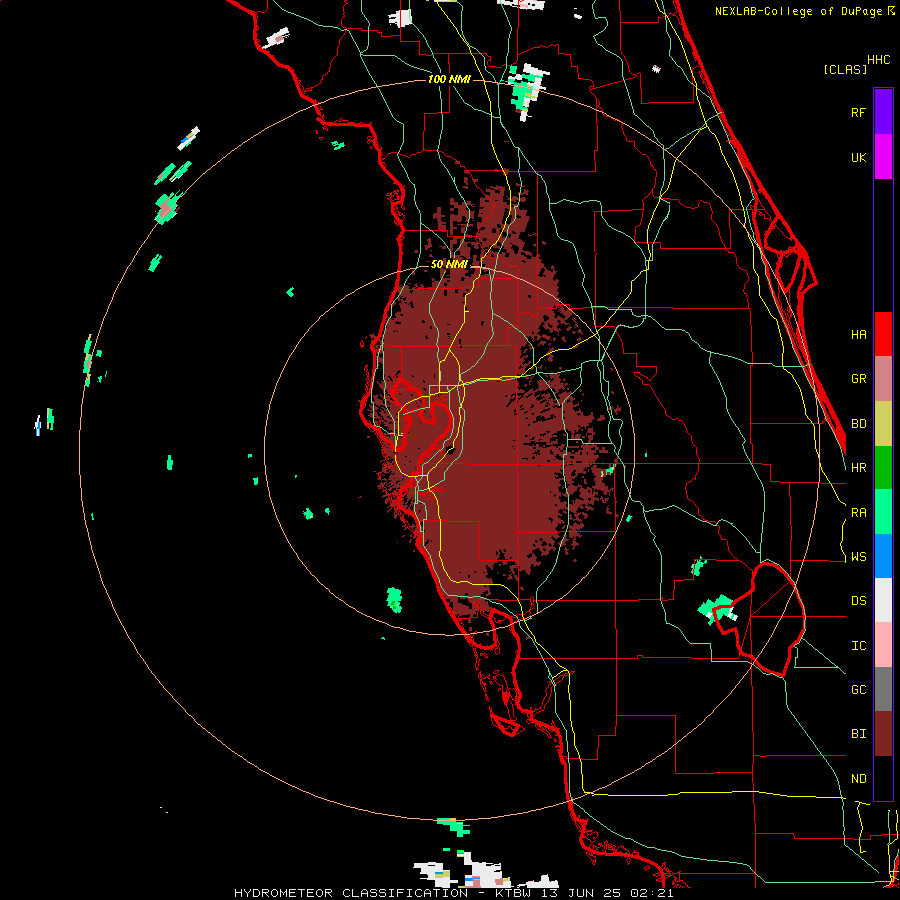Select the gray GC color swatch
This screenshot has width=900, height=900.
883,689
